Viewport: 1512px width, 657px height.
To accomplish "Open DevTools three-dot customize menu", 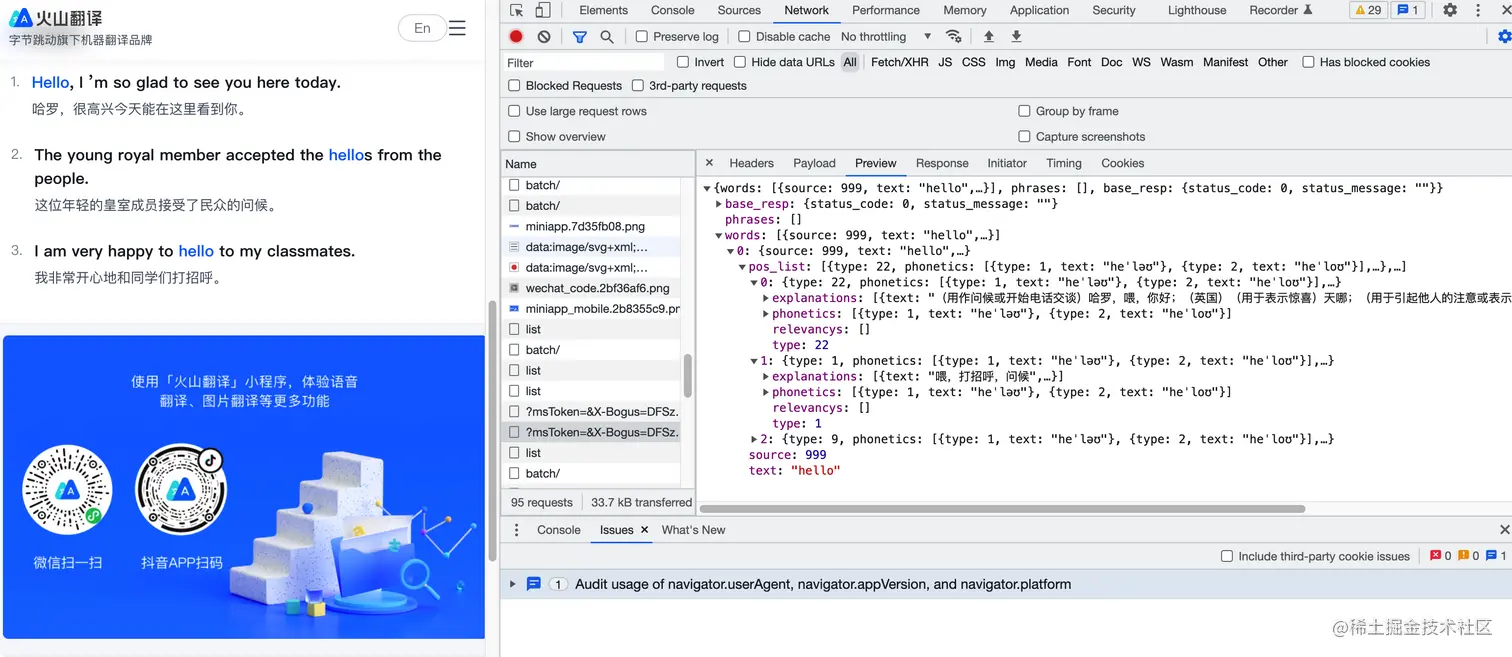I will 1478,10.
